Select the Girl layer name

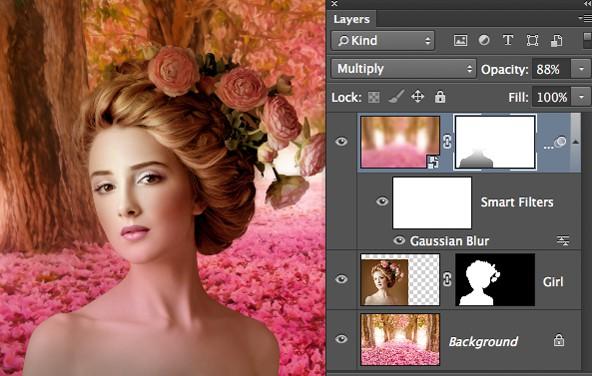(553, 282)
